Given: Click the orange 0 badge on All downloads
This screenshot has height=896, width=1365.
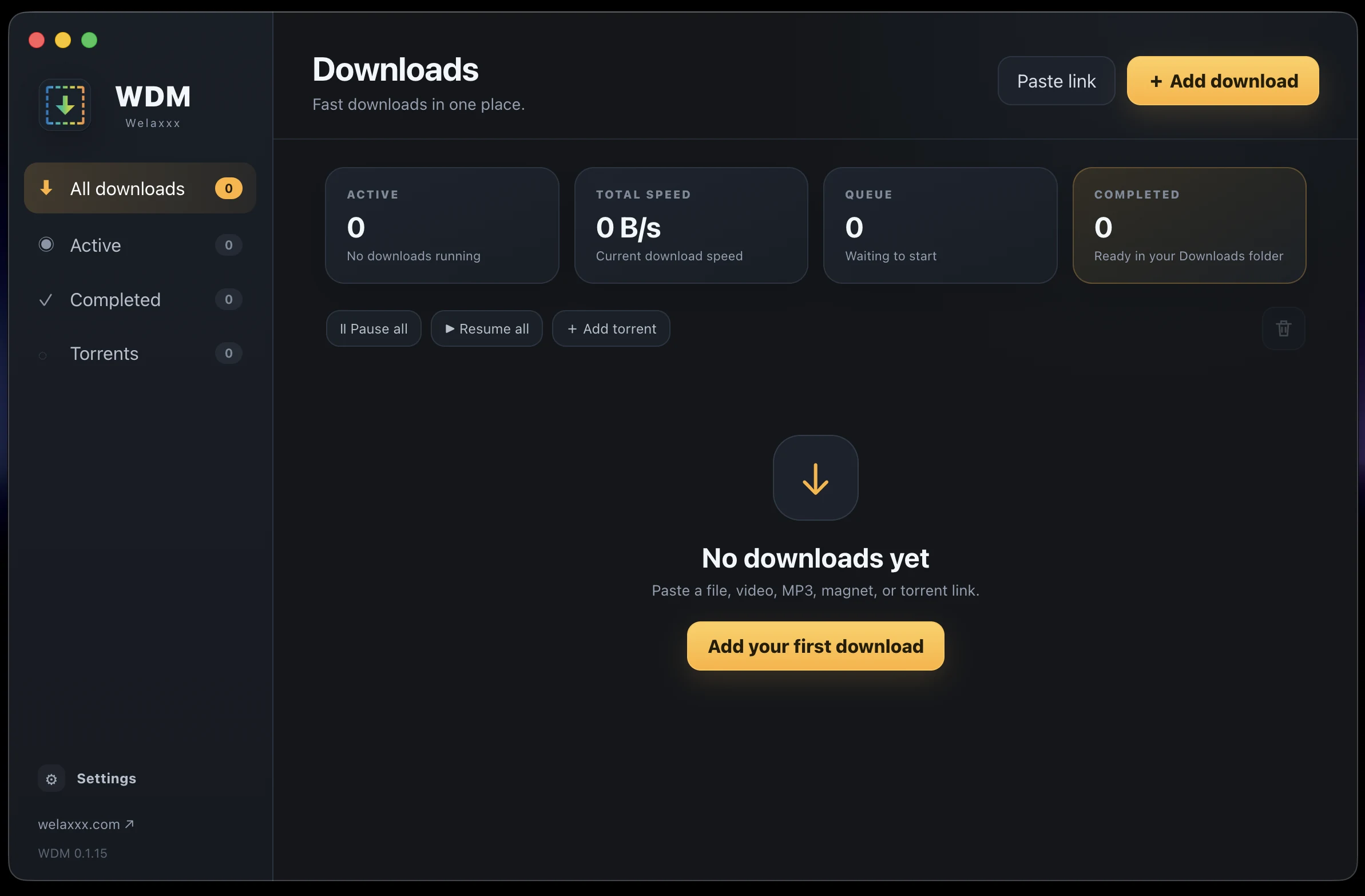Looking at the screenshot, I should pos(228,188).
